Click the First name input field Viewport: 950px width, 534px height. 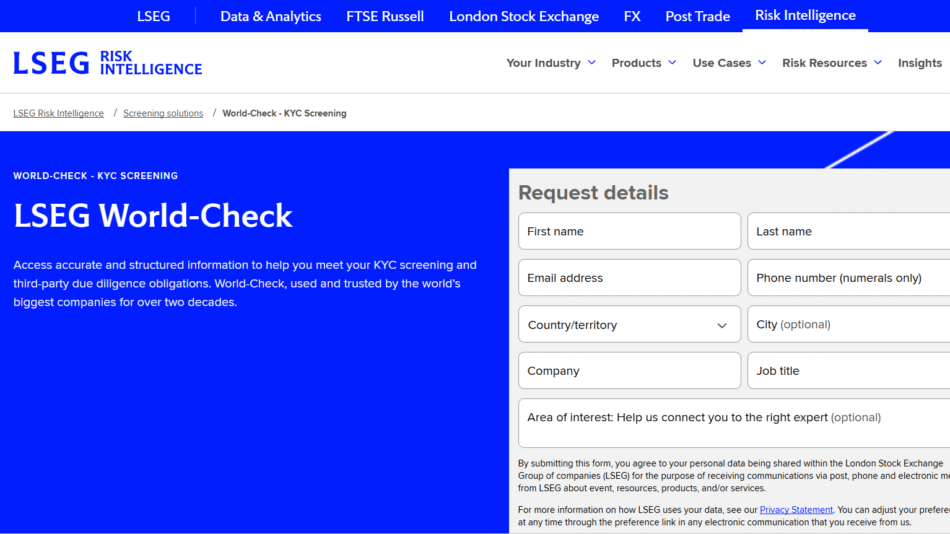(629, 231)
